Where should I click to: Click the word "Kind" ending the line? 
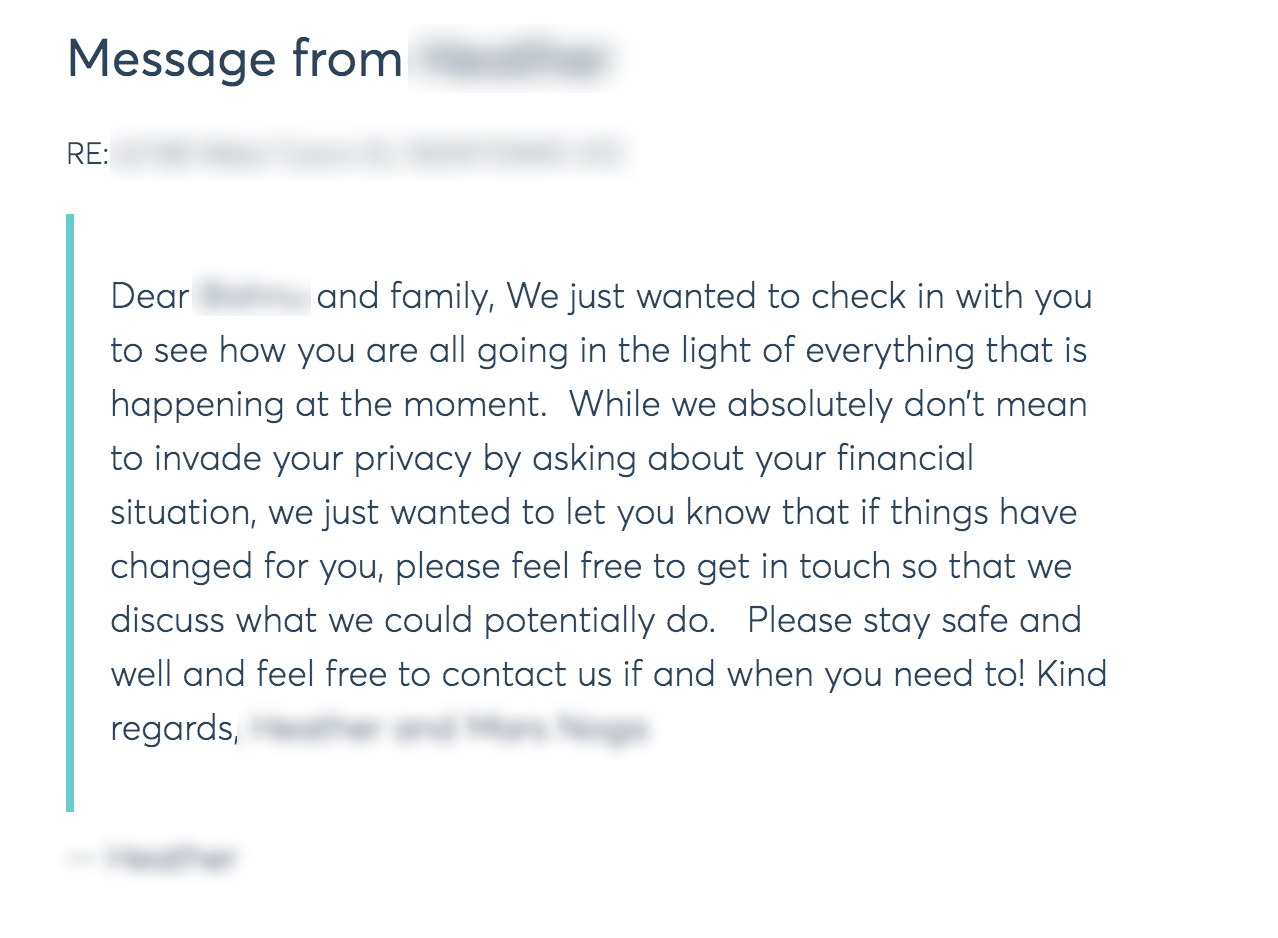click(x=1071, y=675)
